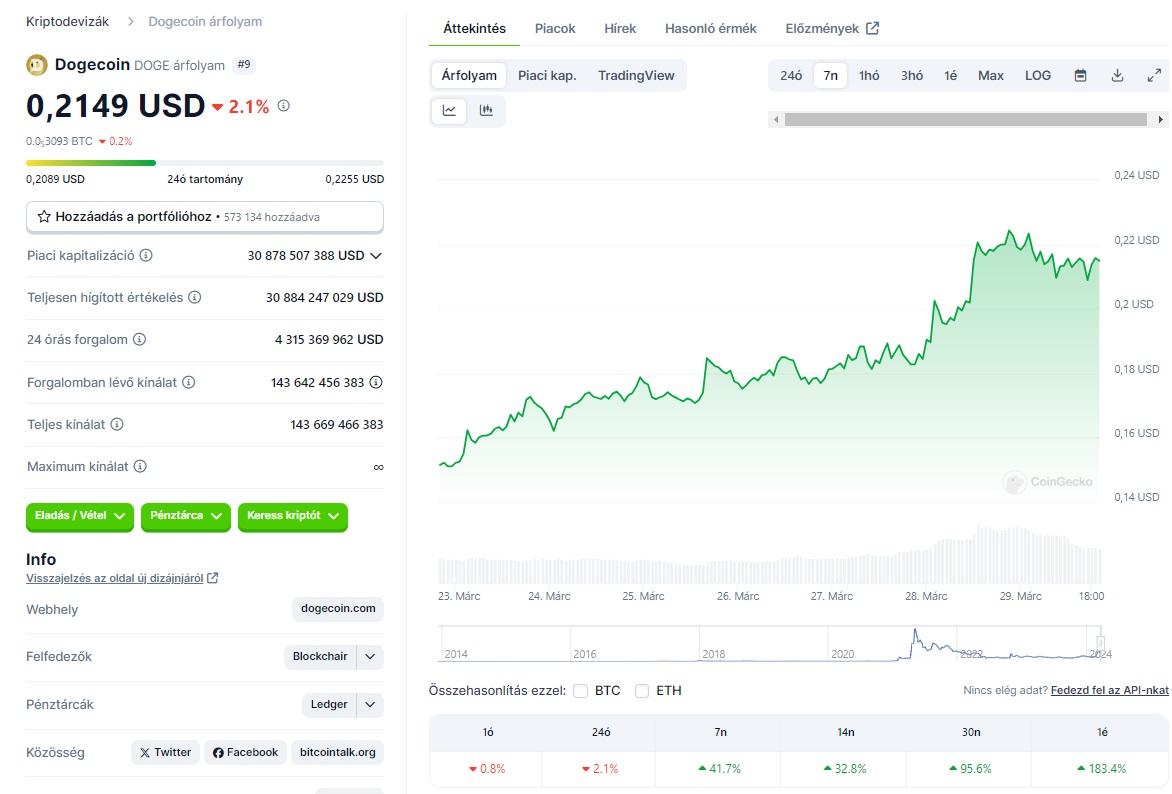Set chart range to 24ó
Viewport: 1172px width, 794px height.
coord(792,76)
